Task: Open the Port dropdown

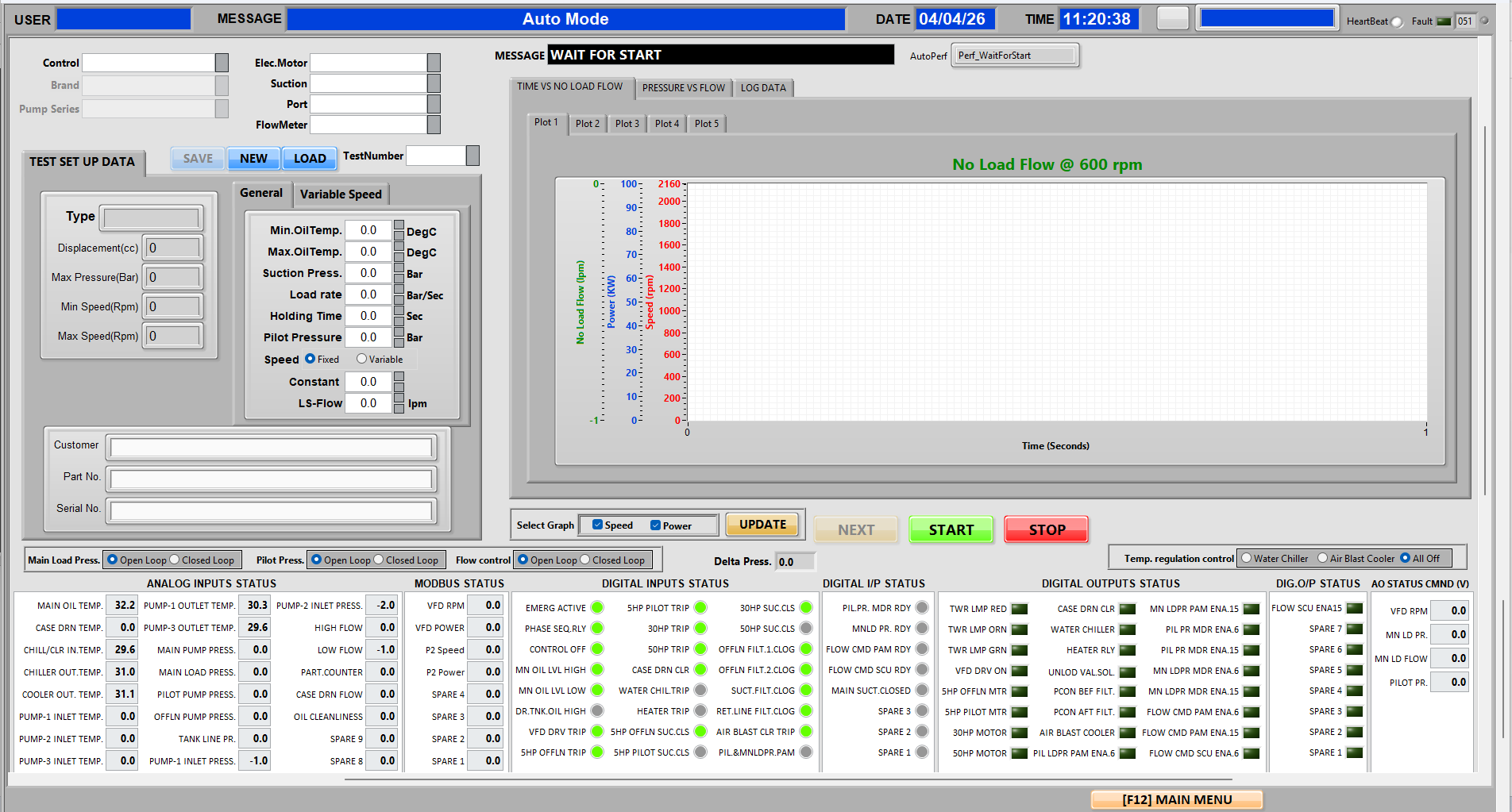Action: 434,104
